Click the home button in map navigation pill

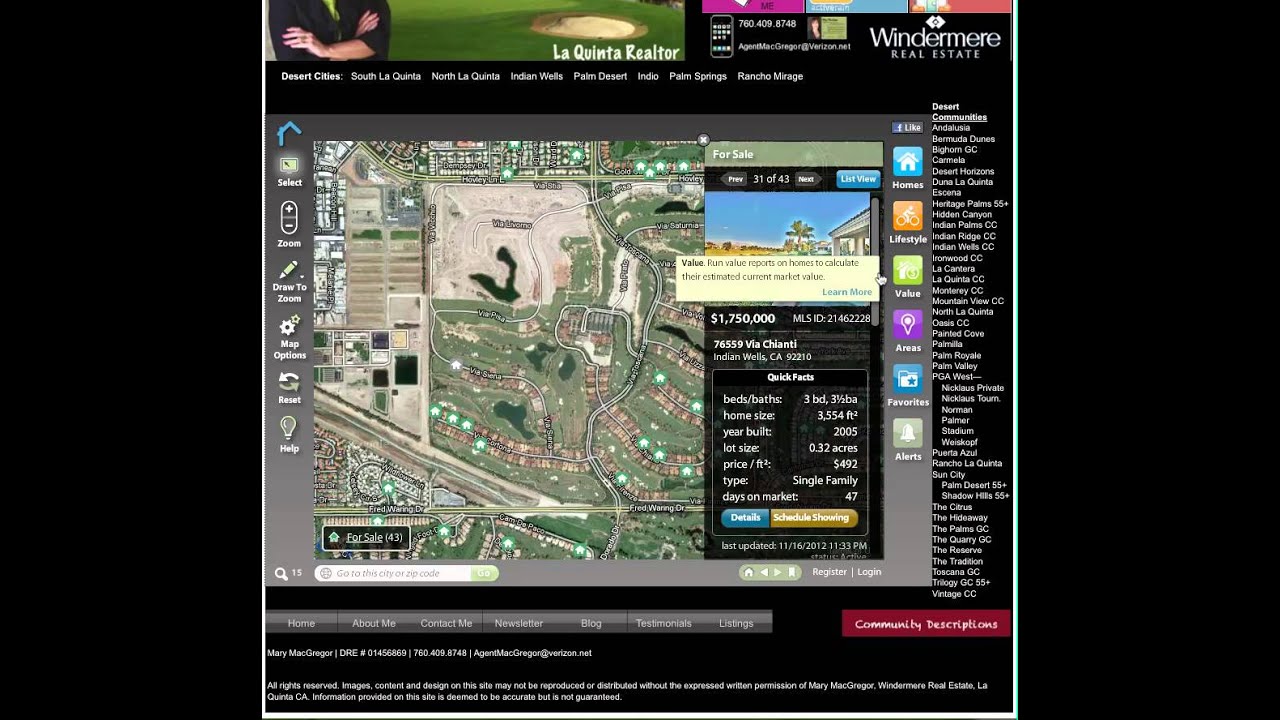coord(748,572)
